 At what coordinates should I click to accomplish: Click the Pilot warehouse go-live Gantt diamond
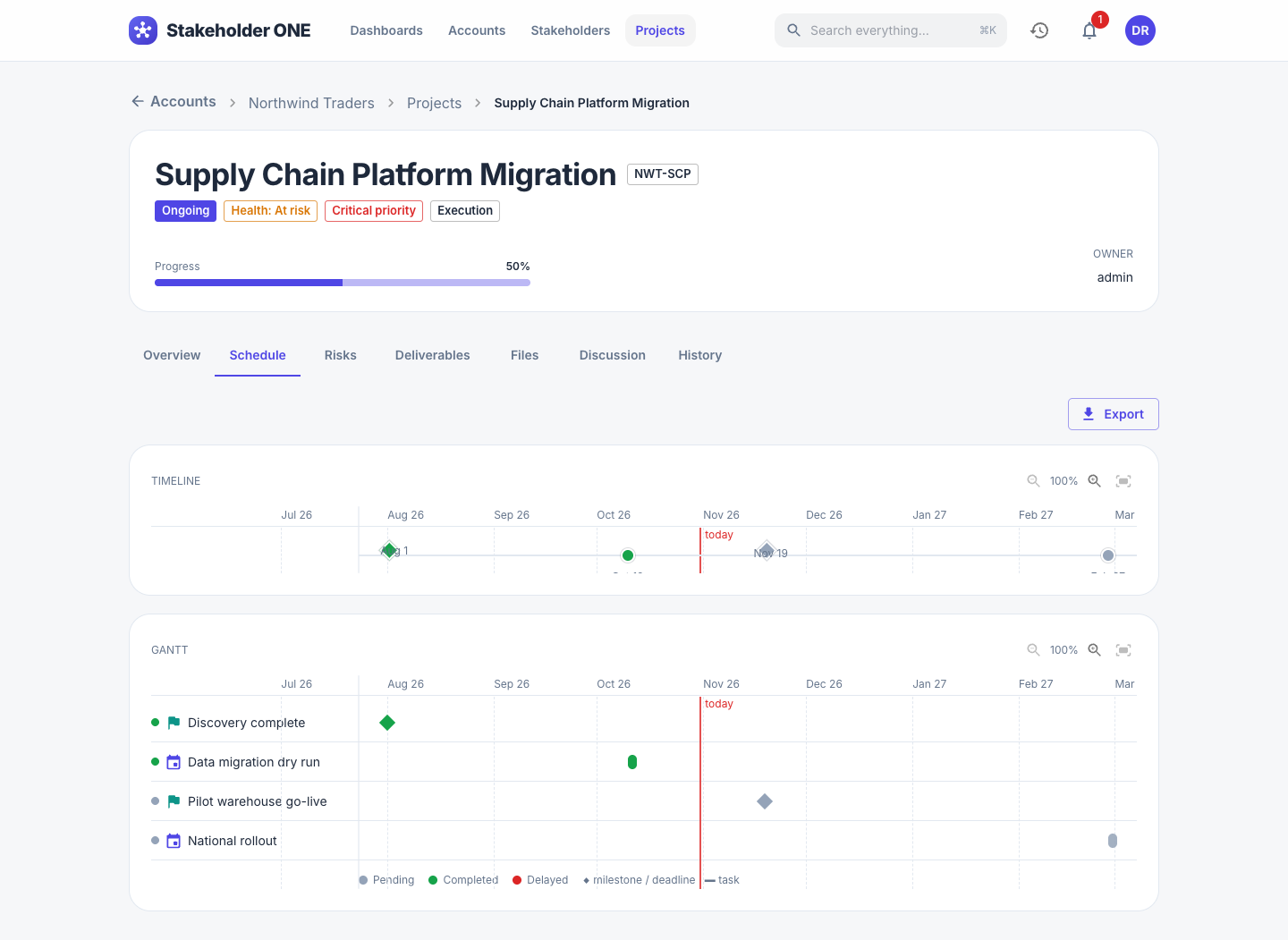pyautogui.click(x=765, y=801)
